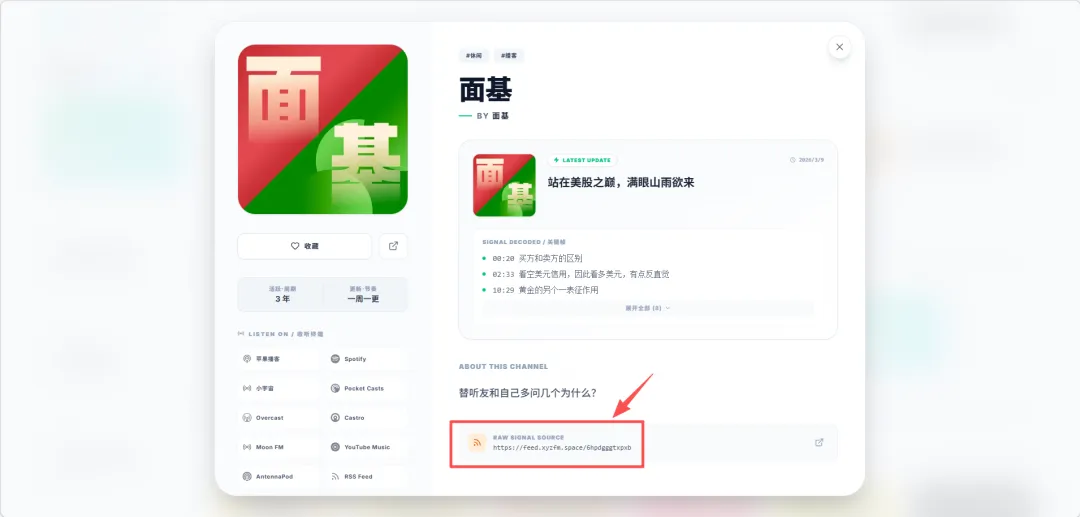
Task: Listen on YouTube Music
Action: pos(367,447)
